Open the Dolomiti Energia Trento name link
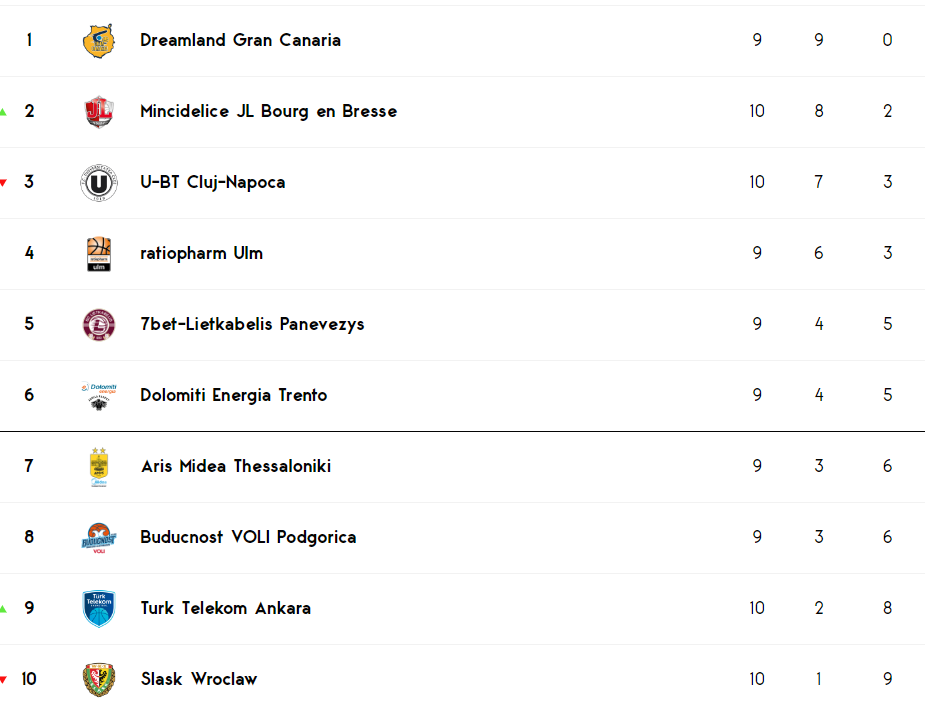The width and height of the screenshot is (925, 711). tap(233, 395)
